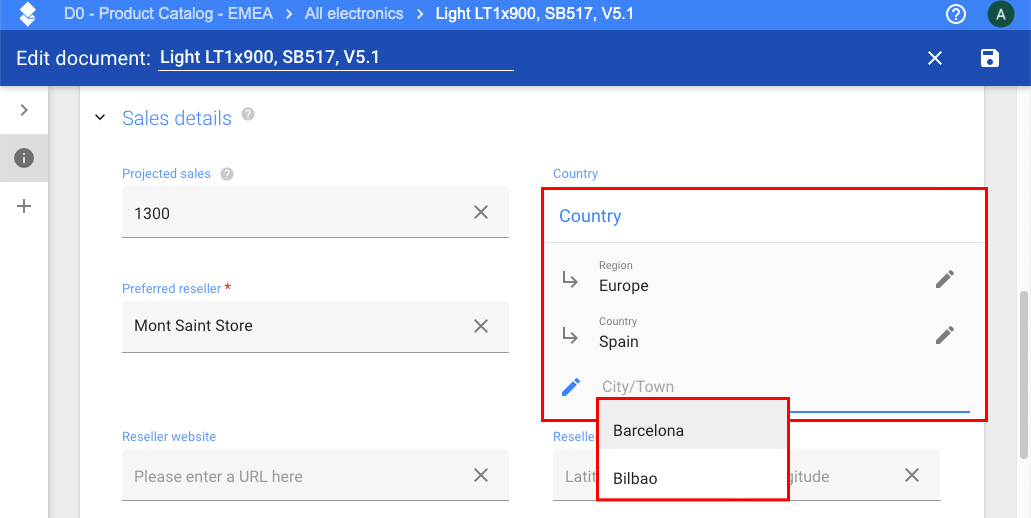The height and width of the screenshot is (518, 1031).
Task: Edit the Region Europe value
Action: tap(945, 279)
